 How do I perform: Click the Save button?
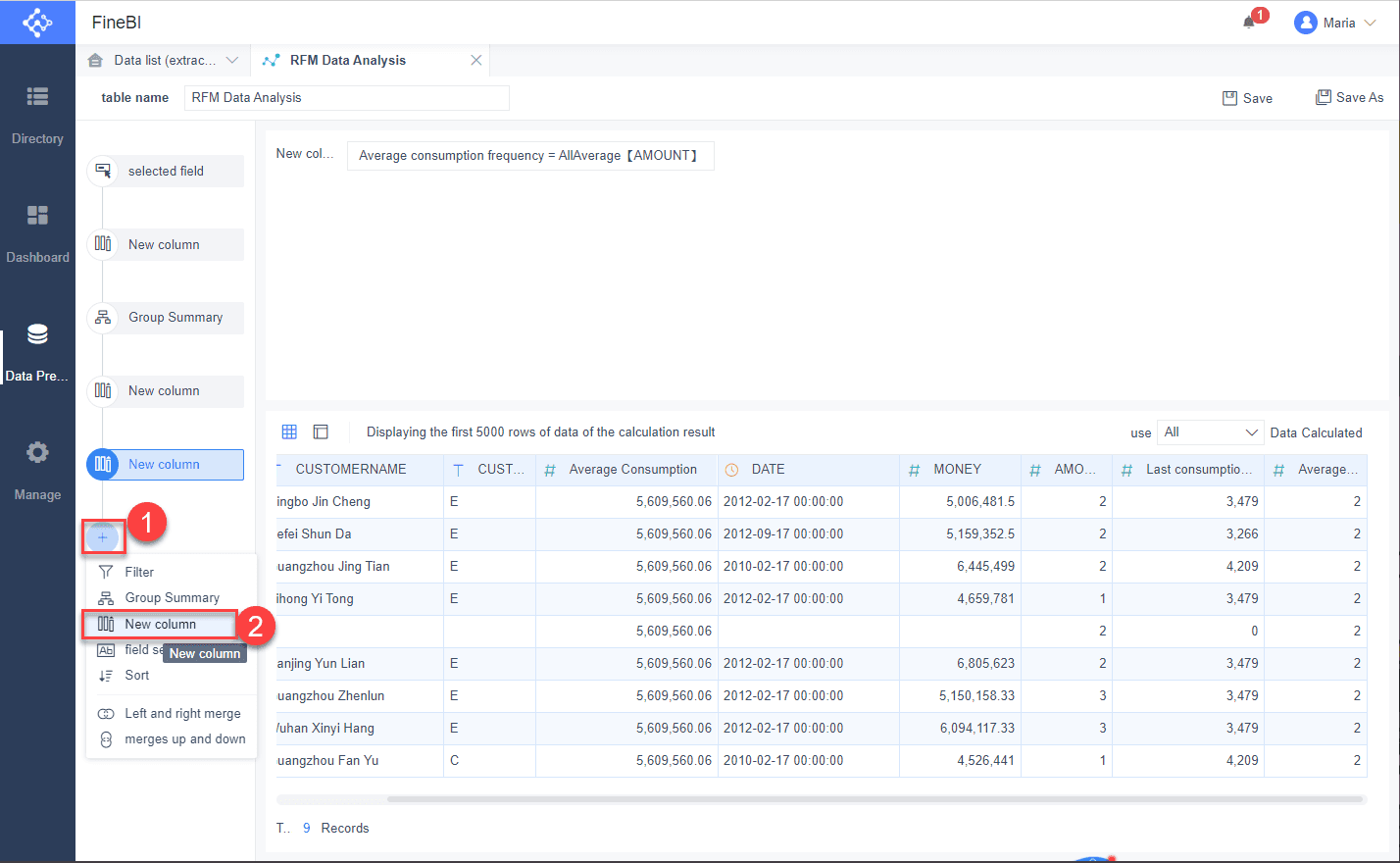(1247, 98)
